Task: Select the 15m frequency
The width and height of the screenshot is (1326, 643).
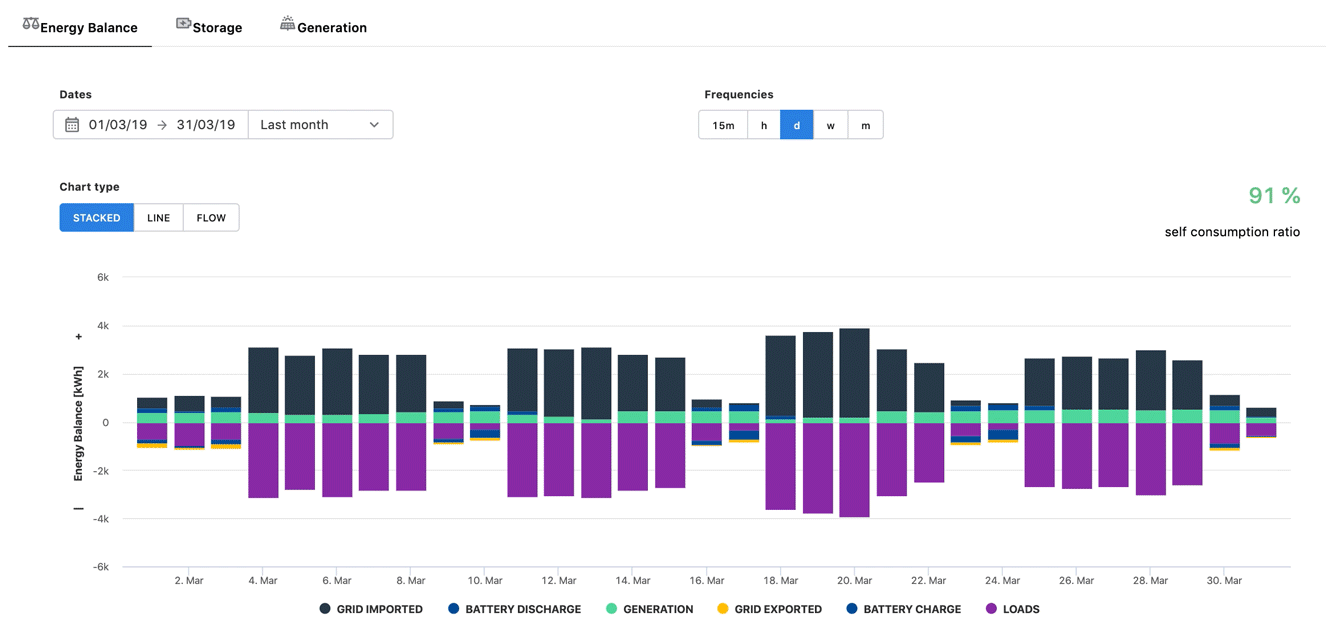Action: [x=723, y=125]
